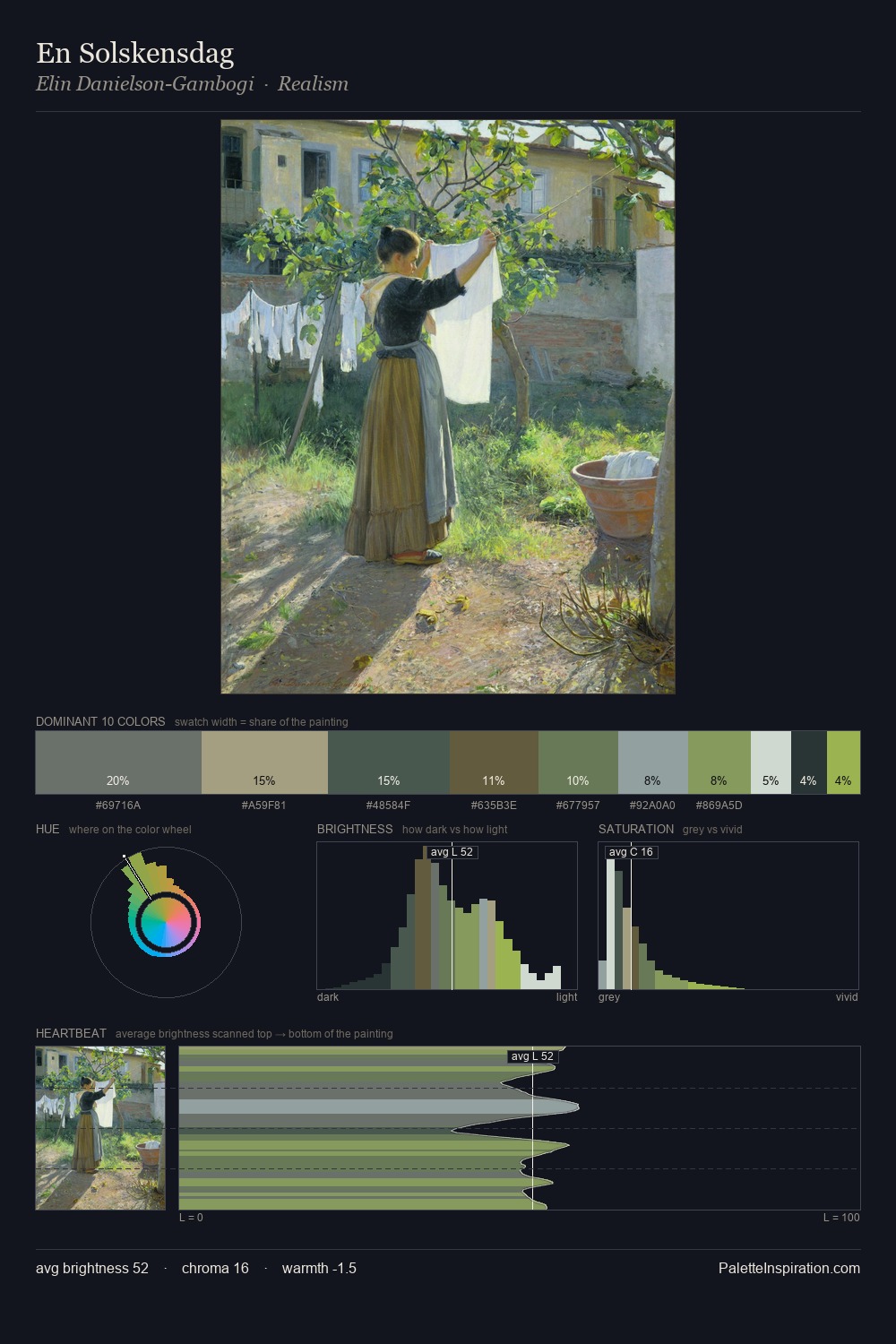The image size is (896, 1344).
Task: Click 'how dark vs how light' caption
Action: click(x=455, y=830)
